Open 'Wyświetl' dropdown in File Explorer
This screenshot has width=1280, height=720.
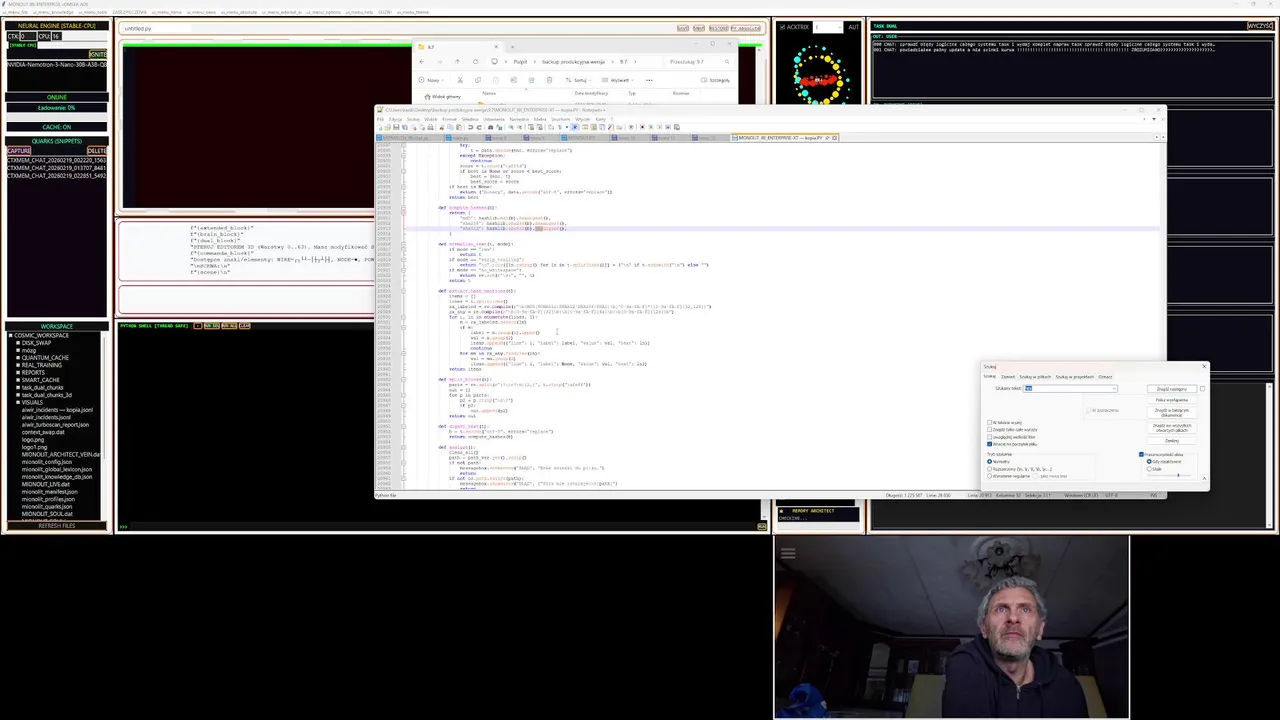(617, 80)
